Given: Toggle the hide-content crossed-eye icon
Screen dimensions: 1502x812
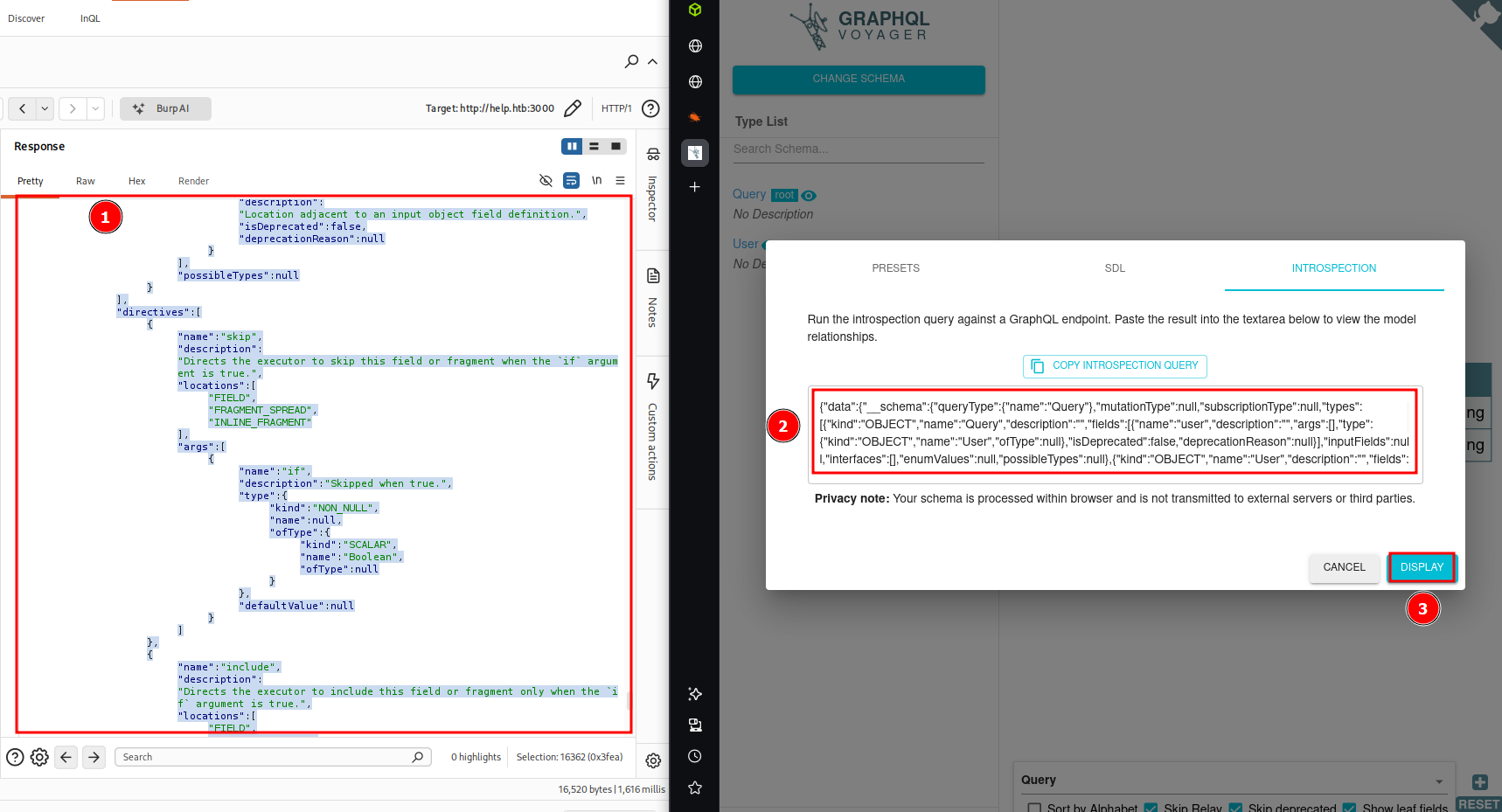Looking at the screenshot, I should point(546,180).
